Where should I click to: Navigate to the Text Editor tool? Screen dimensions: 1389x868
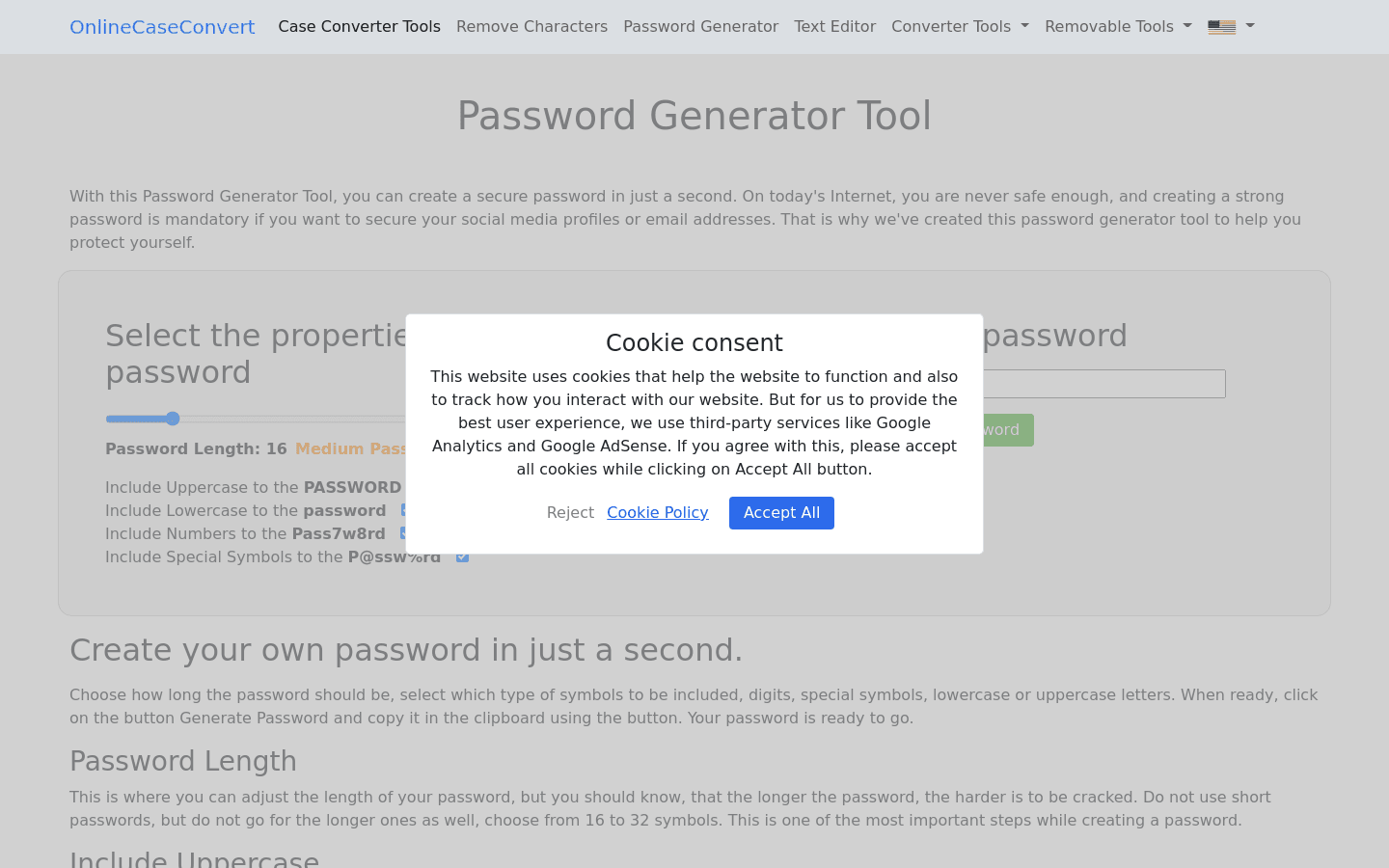point(834,26)
